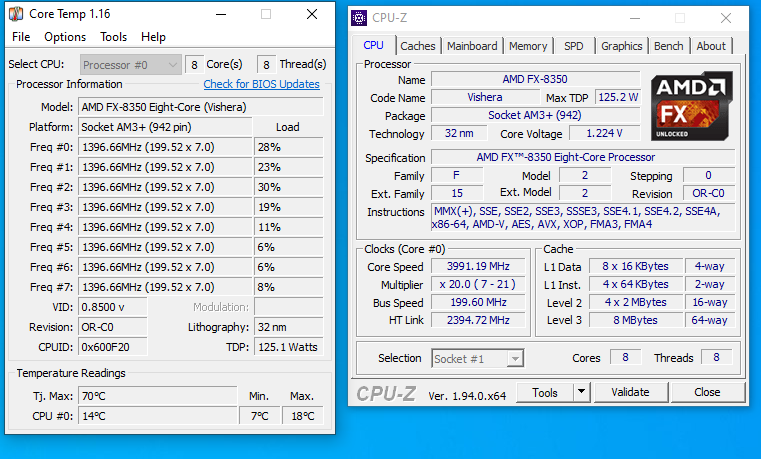The height and width of the screenshot is (459, 761).
Task: Click the VID value 0.8500 v
Action: (113, 307)
